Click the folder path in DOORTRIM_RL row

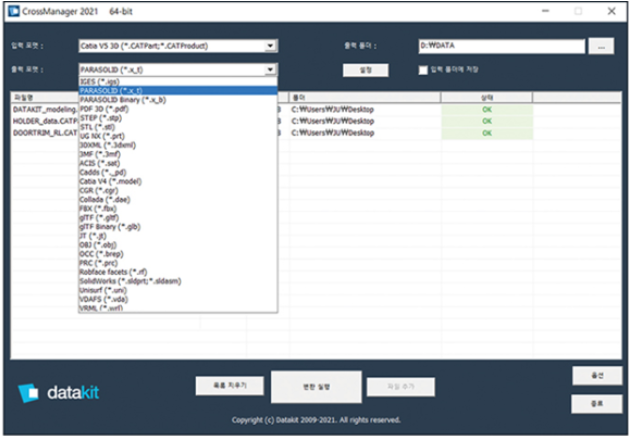tap(333, 133)
